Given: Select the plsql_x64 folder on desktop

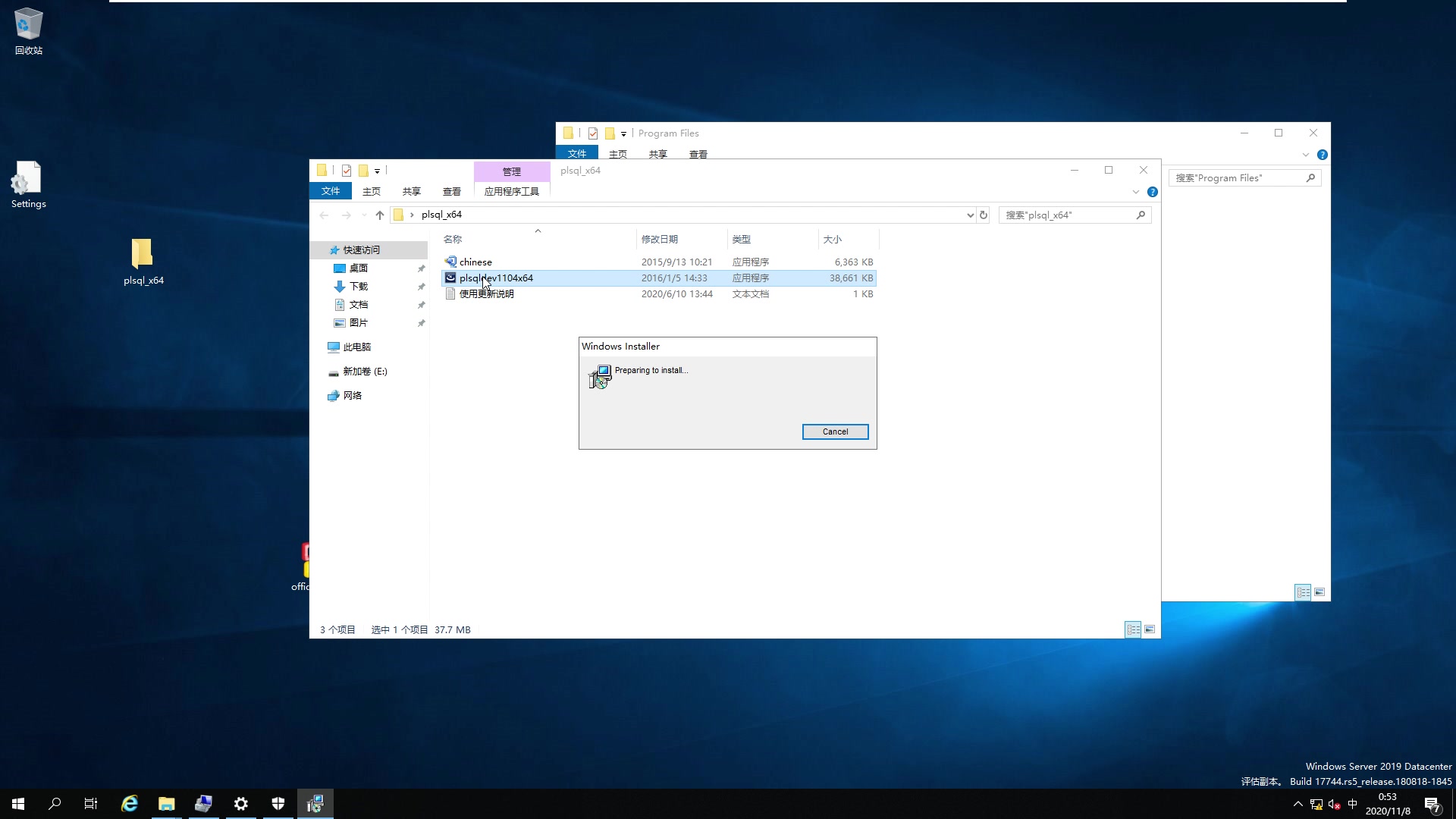Looking at the screenshot, I should tap(143, 261).
